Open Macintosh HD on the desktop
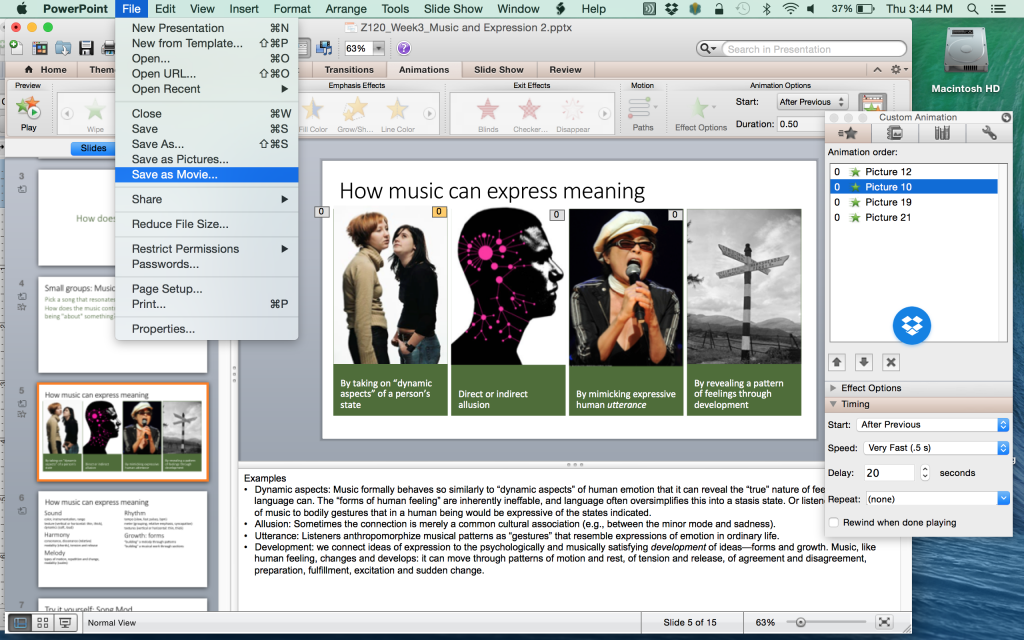 coord(965,60)
